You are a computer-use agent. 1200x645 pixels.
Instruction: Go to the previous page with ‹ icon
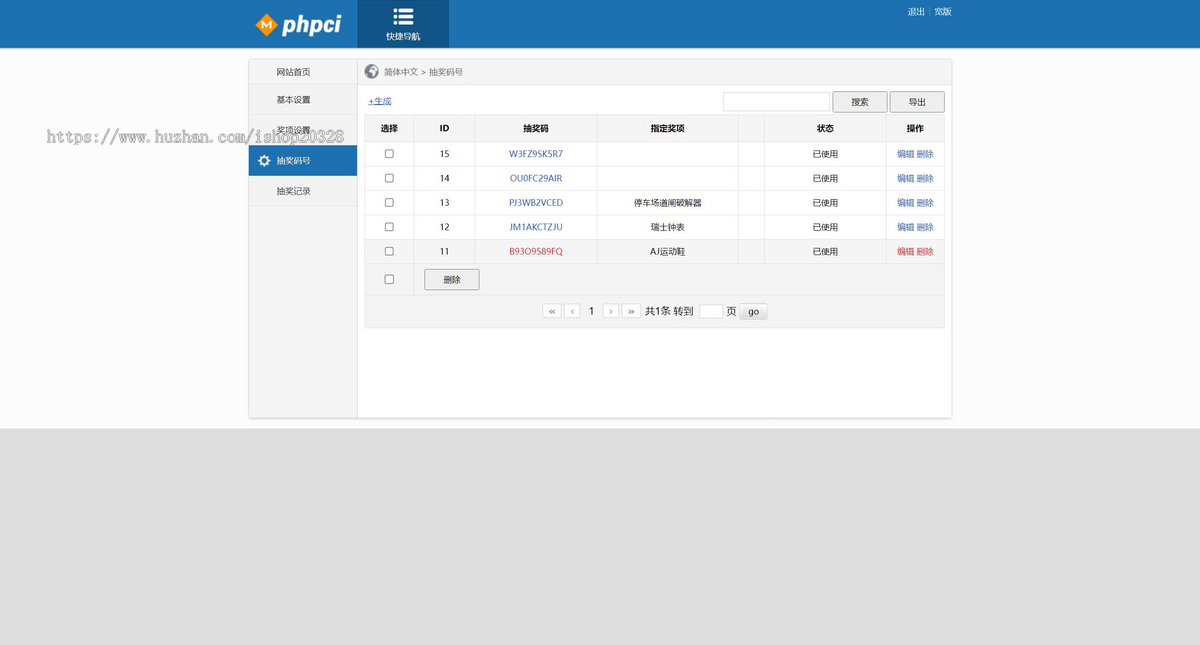tap(571, 311)
